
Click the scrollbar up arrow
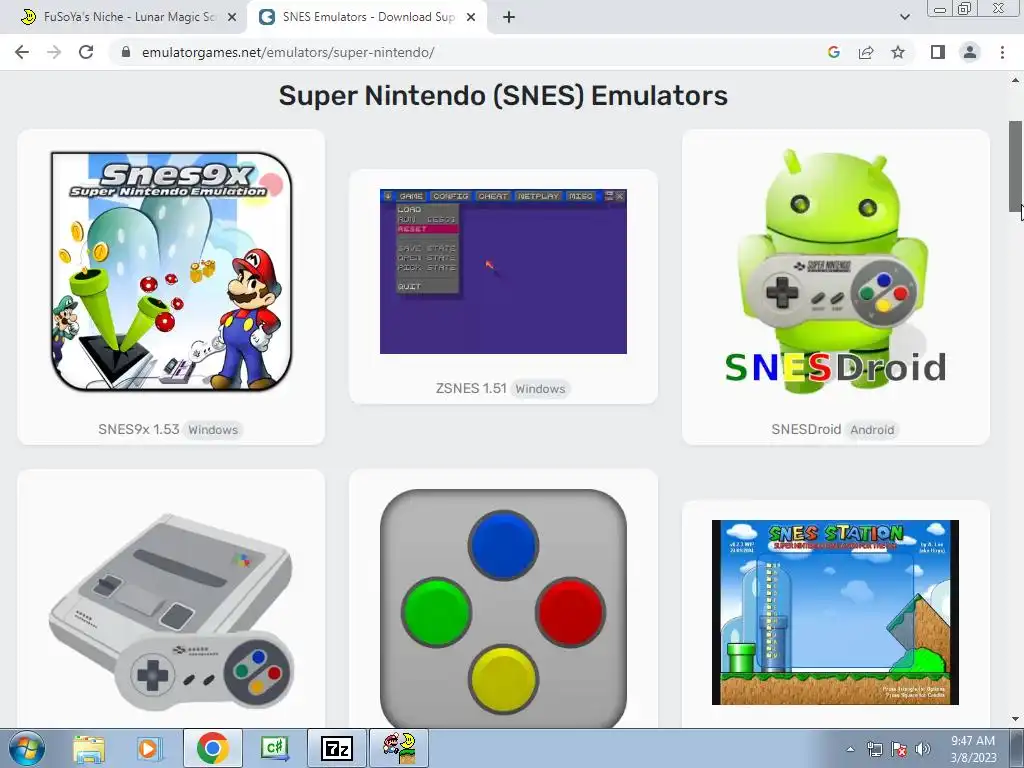[1015, 80]
